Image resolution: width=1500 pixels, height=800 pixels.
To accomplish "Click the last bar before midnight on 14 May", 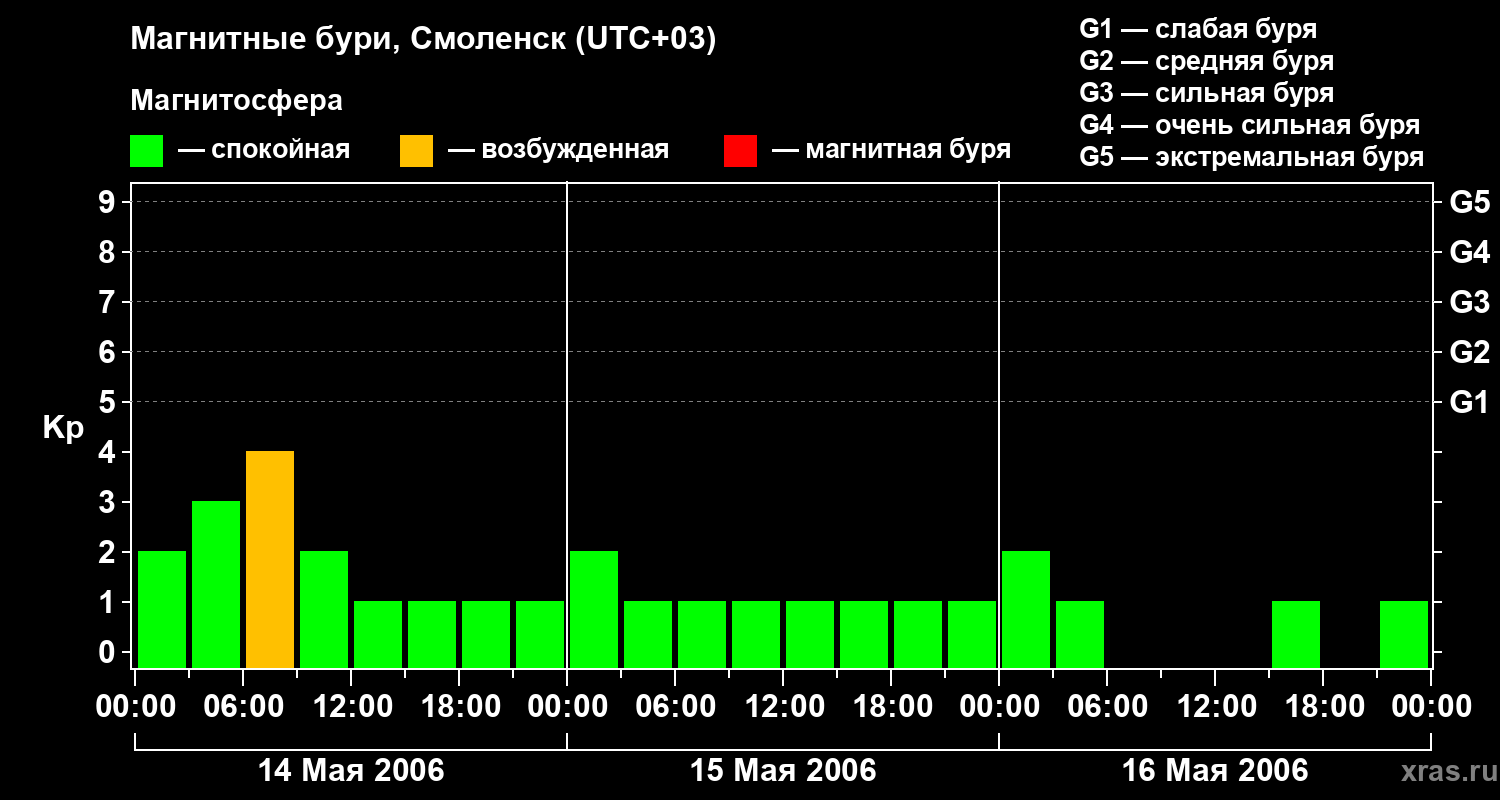I will coord(540,634).
